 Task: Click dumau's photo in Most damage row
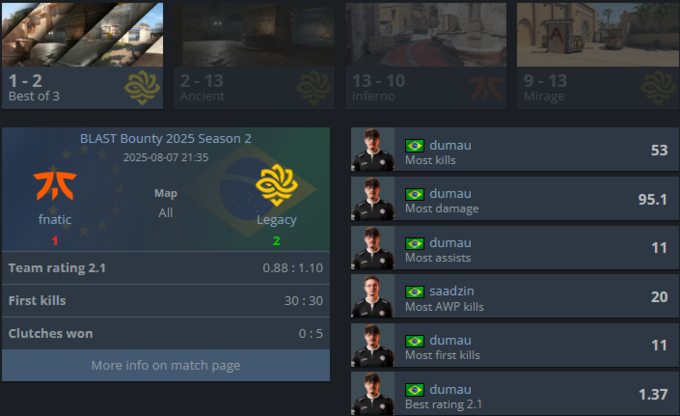373,199
